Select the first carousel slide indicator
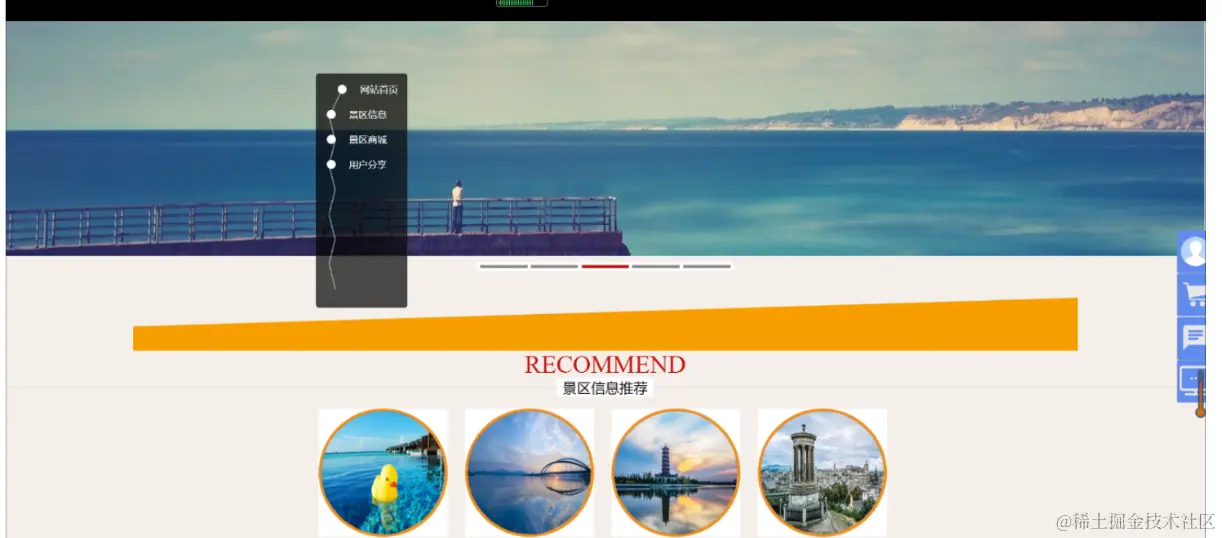 tap(504, 267)
